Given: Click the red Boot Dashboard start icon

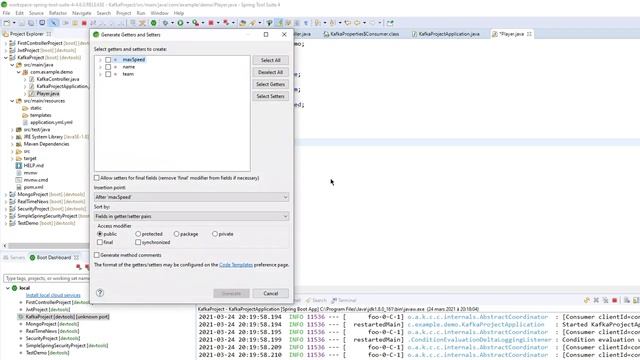Looking at the screenshot, I should pos(79,267).
